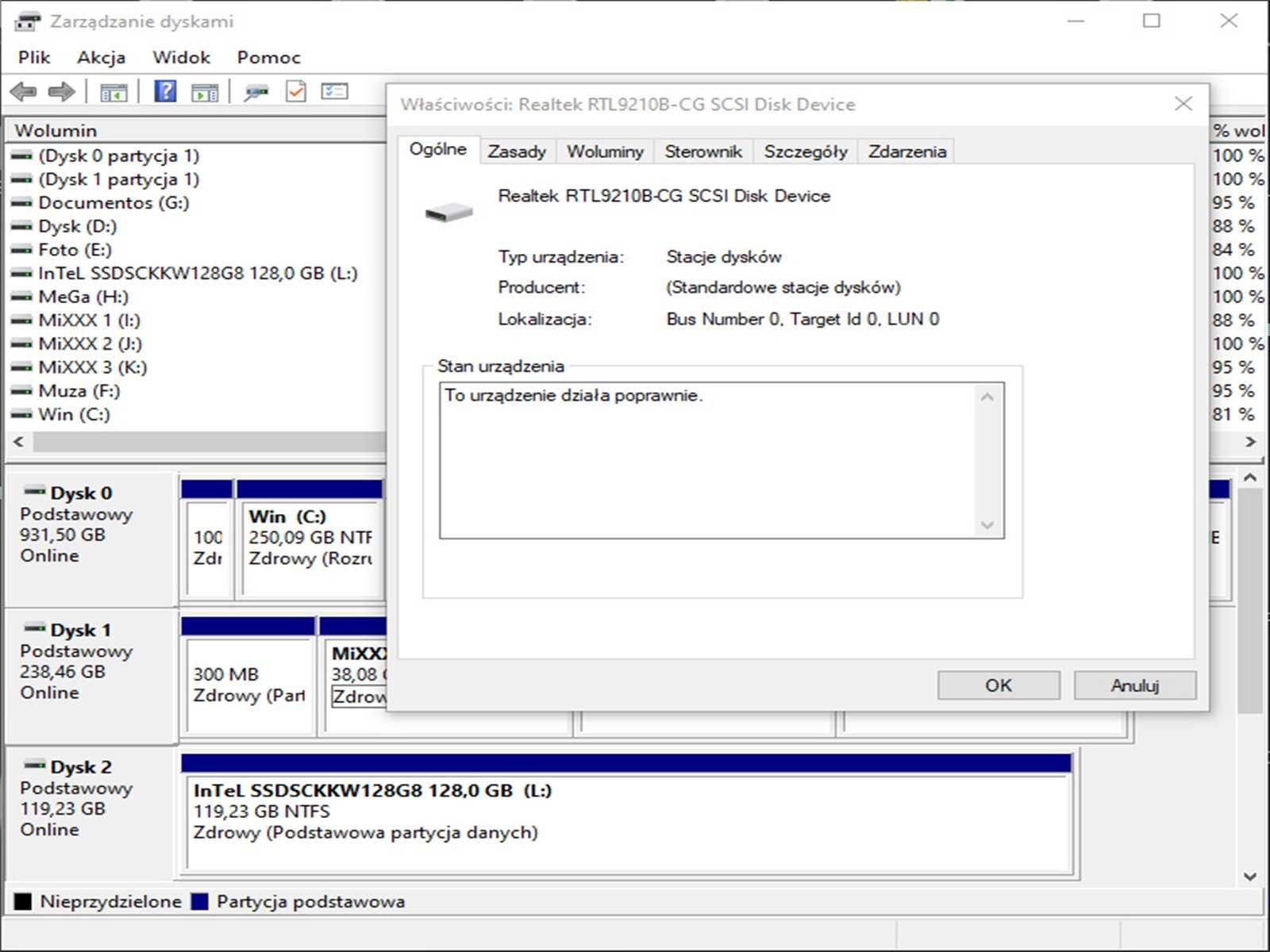Open Help via the blue question icon
This screenshot has height=952, width=1270.
click(x=165, y=91)
